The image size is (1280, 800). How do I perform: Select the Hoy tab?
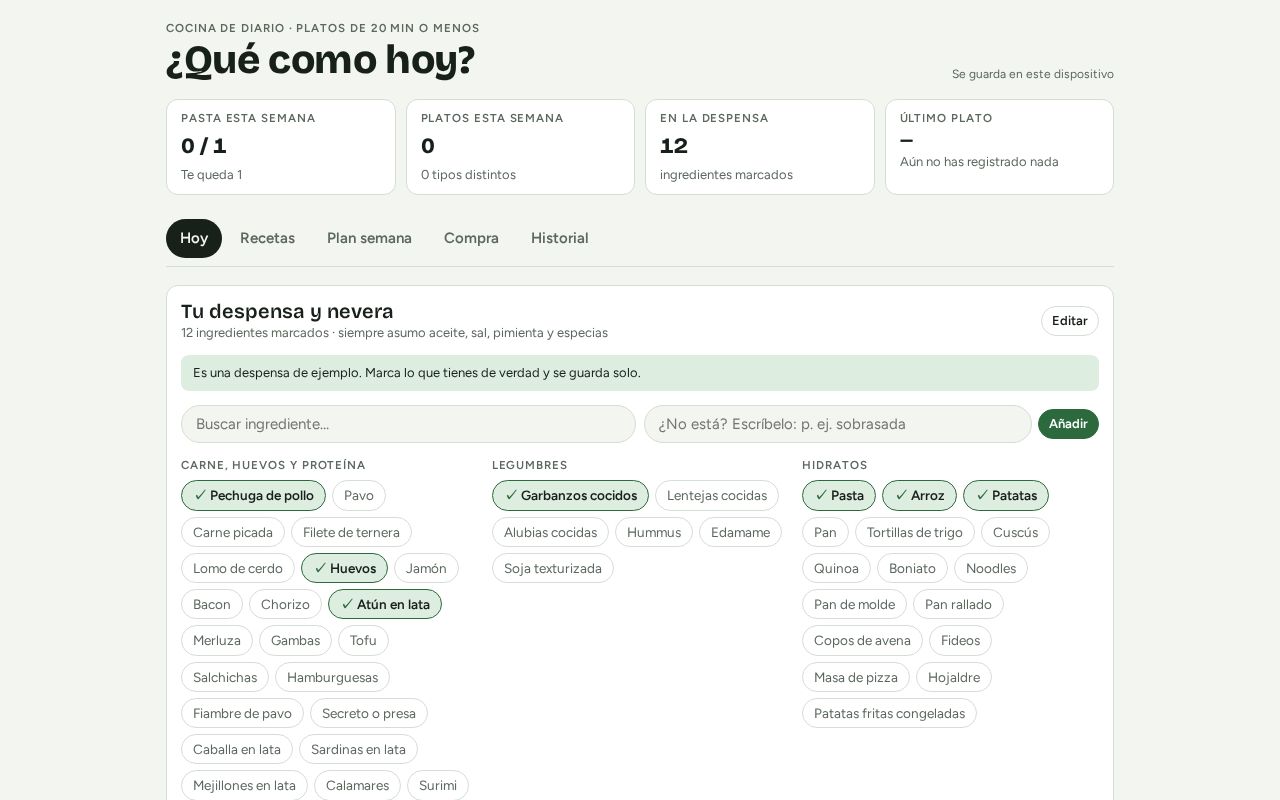(194, 238)
